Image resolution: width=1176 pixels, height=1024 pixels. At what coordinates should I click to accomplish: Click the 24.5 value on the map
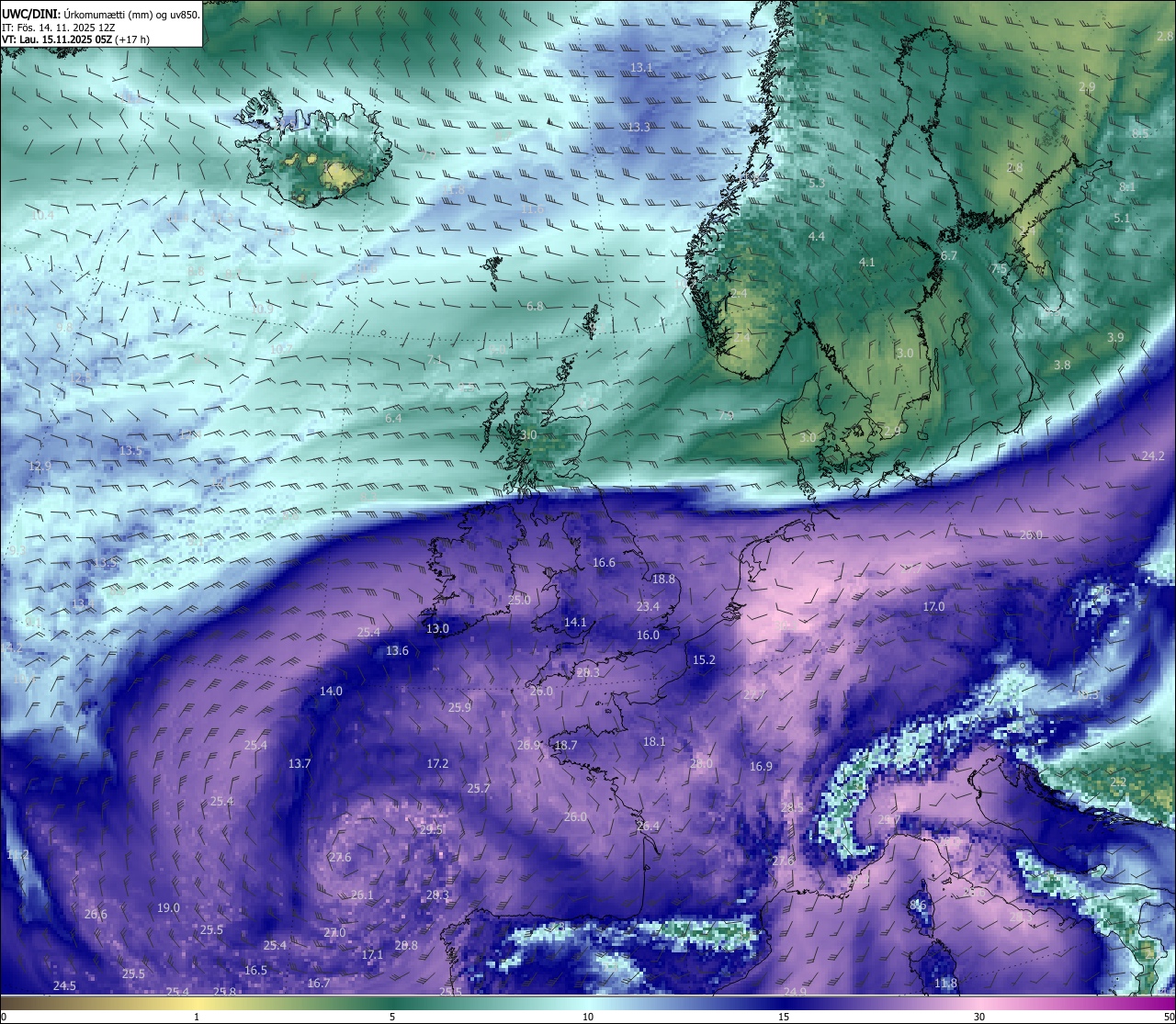pyautogui.click(x=64, y=986)
